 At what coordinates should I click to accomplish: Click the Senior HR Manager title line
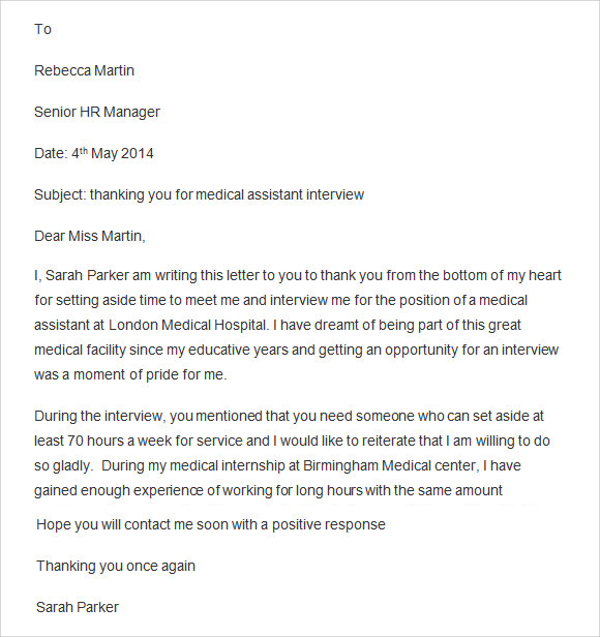coord(97,112)
